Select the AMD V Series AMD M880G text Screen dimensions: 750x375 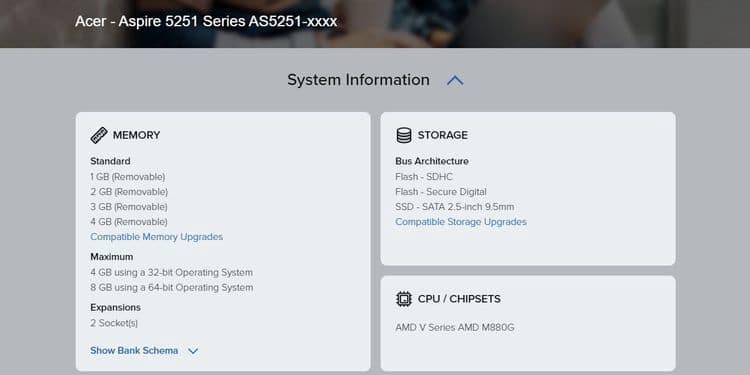coord(455,328)
